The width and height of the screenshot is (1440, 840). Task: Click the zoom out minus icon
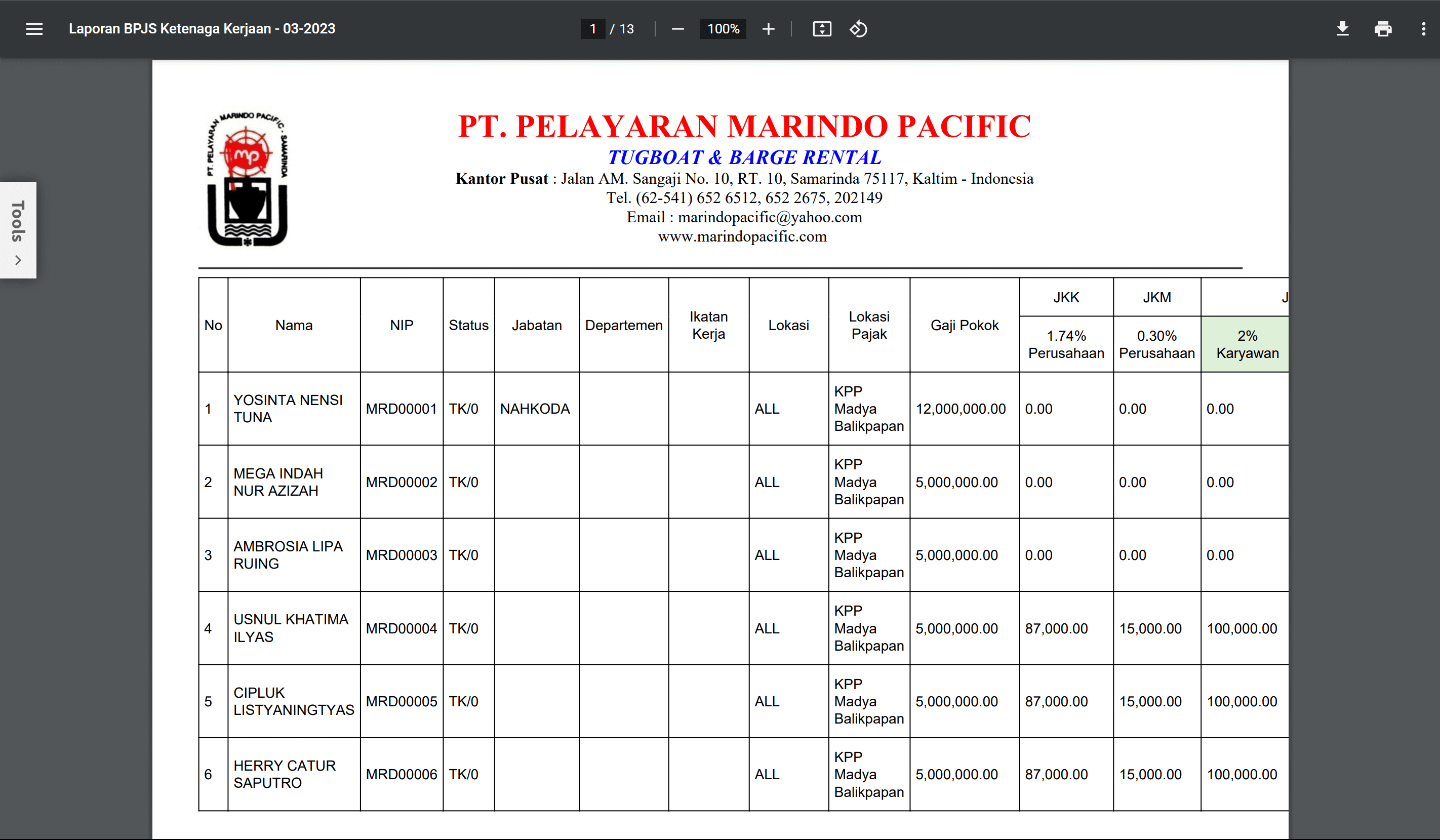click(x=677, y=29)
